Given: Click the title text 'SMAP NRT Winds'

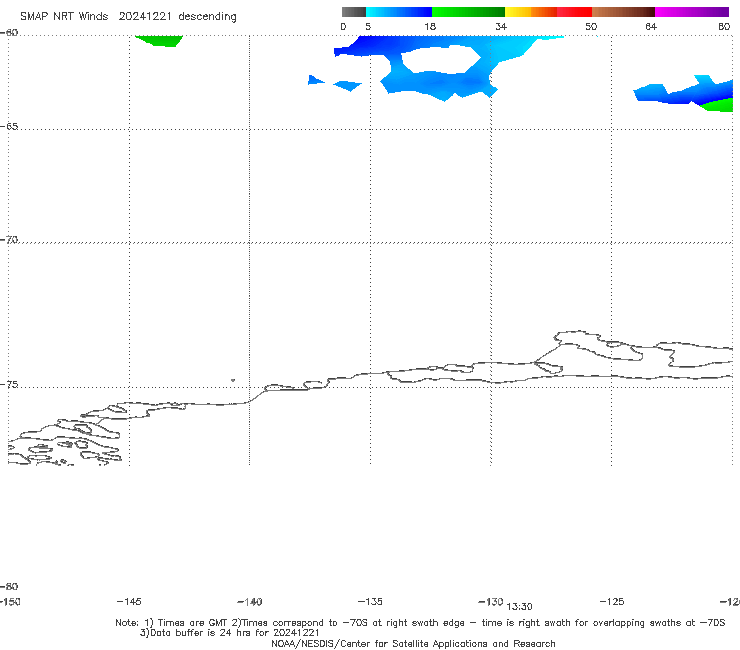Looking at the screenshot, I should [64, 17].
